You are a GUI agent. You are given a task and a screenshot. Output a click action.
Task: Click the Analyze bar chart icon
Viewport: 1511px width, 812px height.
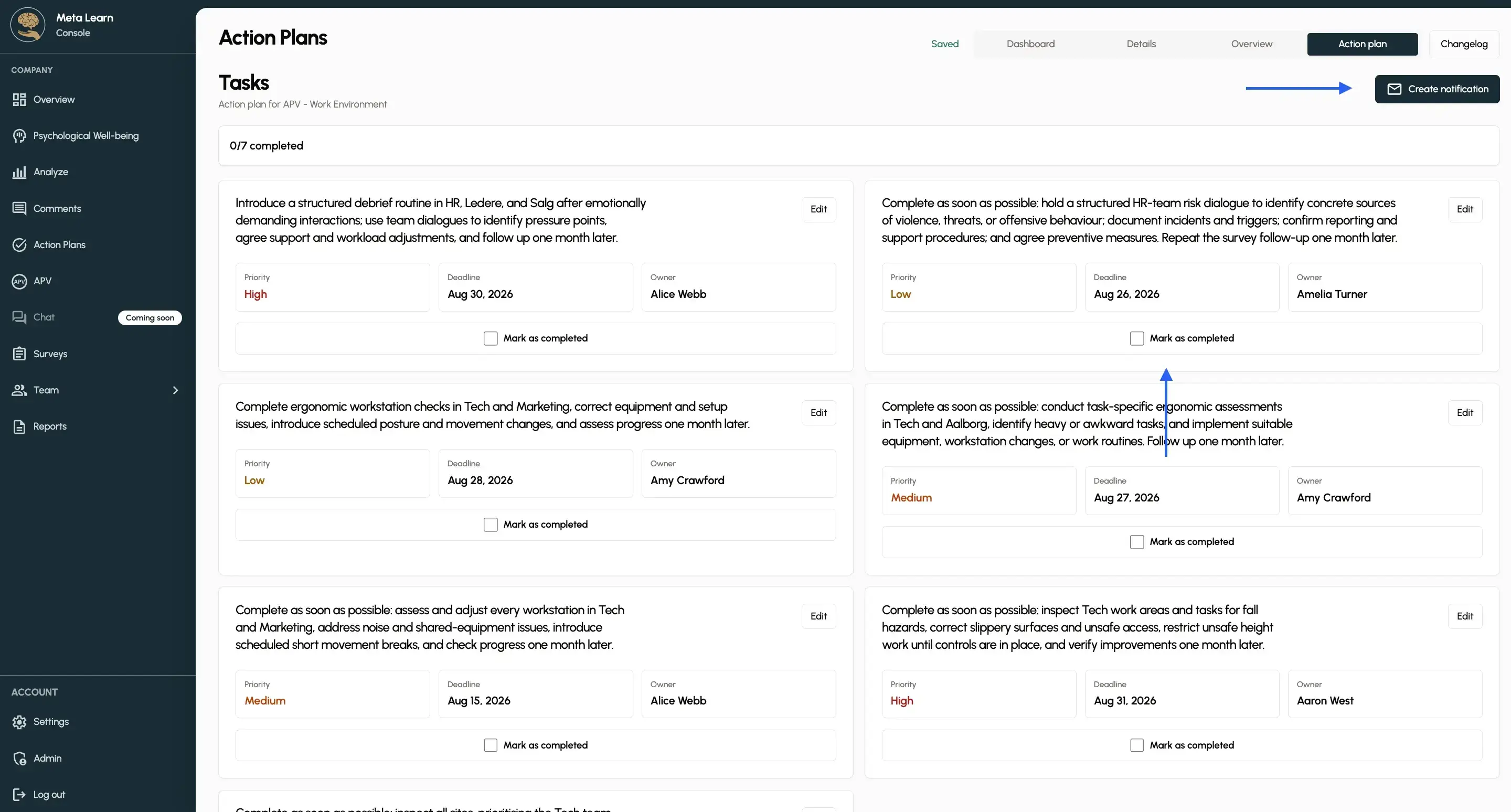tap(19, 173)
